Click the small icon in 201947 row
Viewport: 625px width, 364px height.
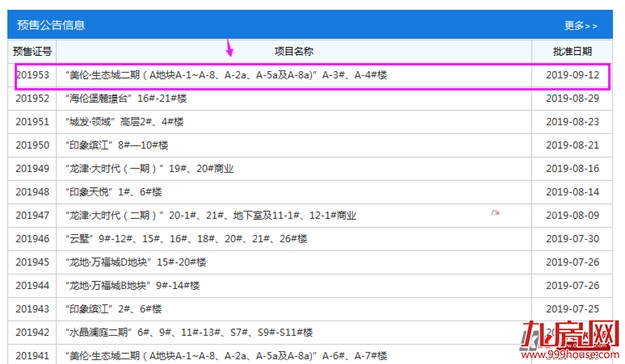tap(495, 213)
